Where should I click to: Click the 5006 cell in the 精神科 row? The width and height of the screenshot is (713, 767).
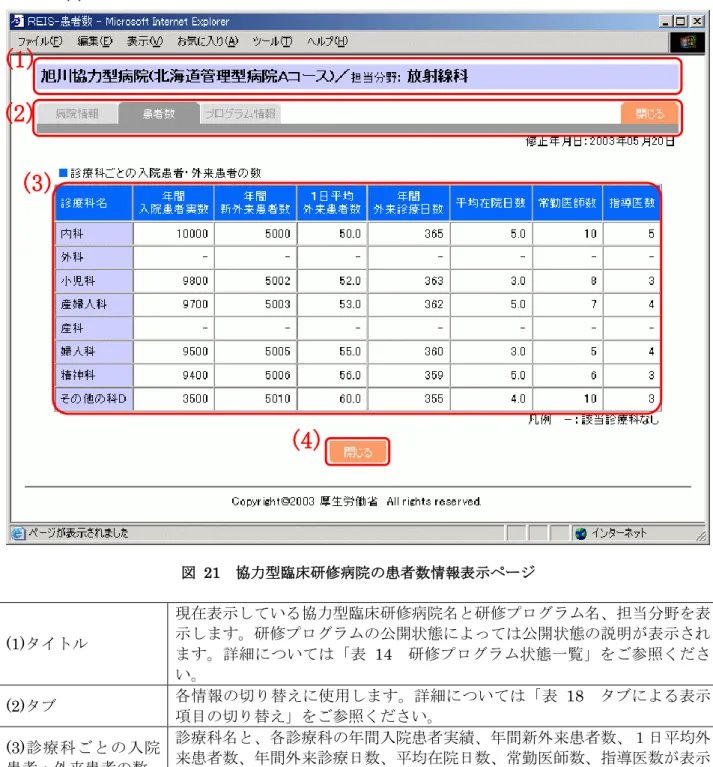(x=255, y=375)
